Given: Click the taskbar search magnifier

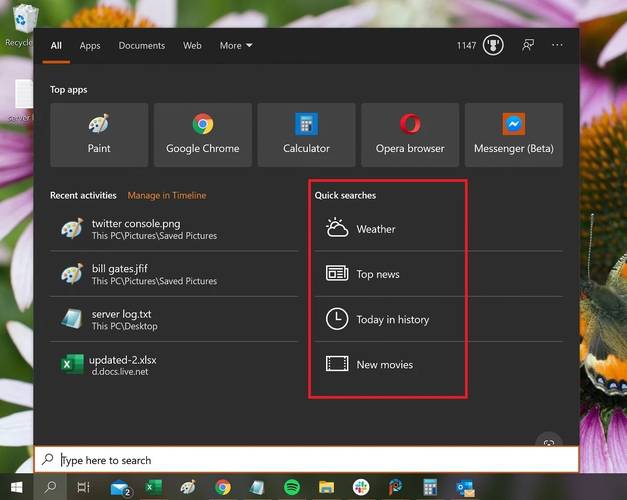Looking at the screenshot, I should coord(50,487).
